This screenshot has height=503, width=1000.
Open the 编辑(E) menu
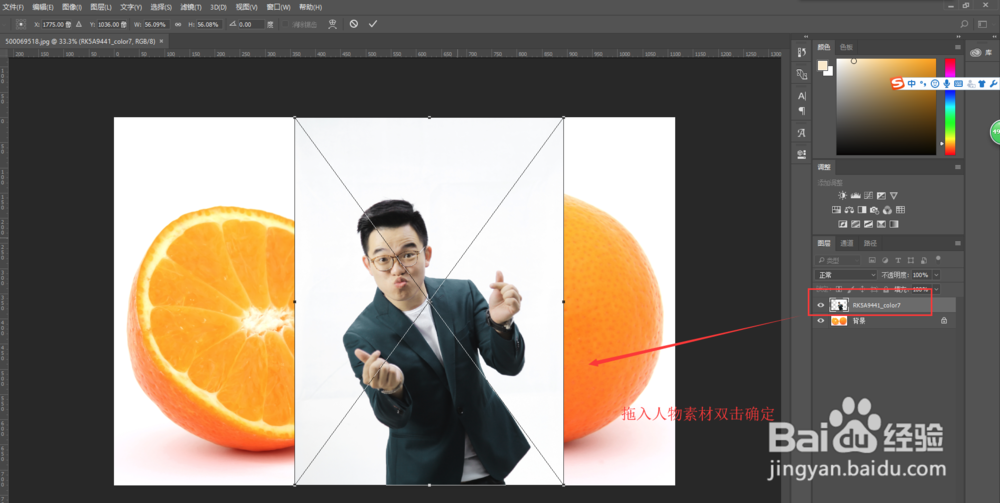(x=43, y=7)
